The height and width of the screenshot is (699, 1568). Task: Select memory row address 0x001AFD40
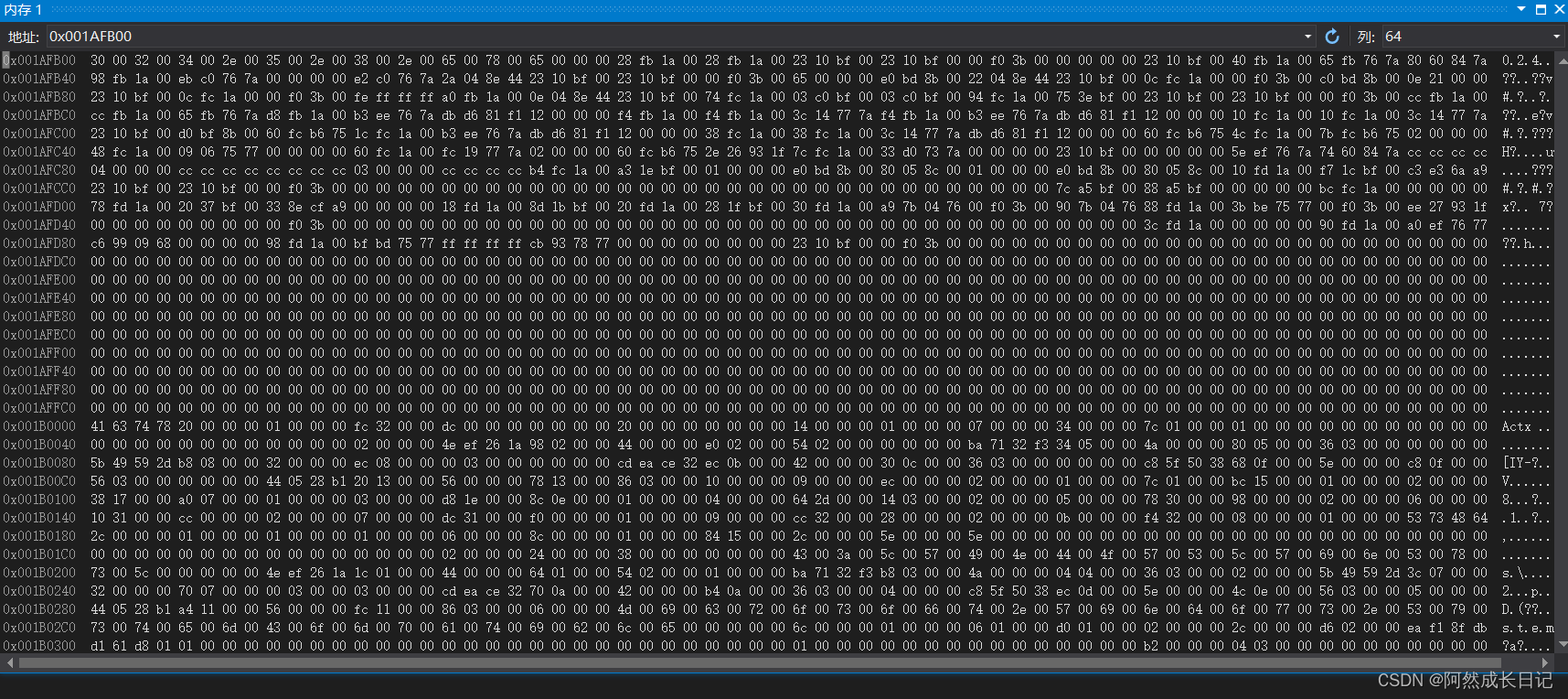click(39, 225)
